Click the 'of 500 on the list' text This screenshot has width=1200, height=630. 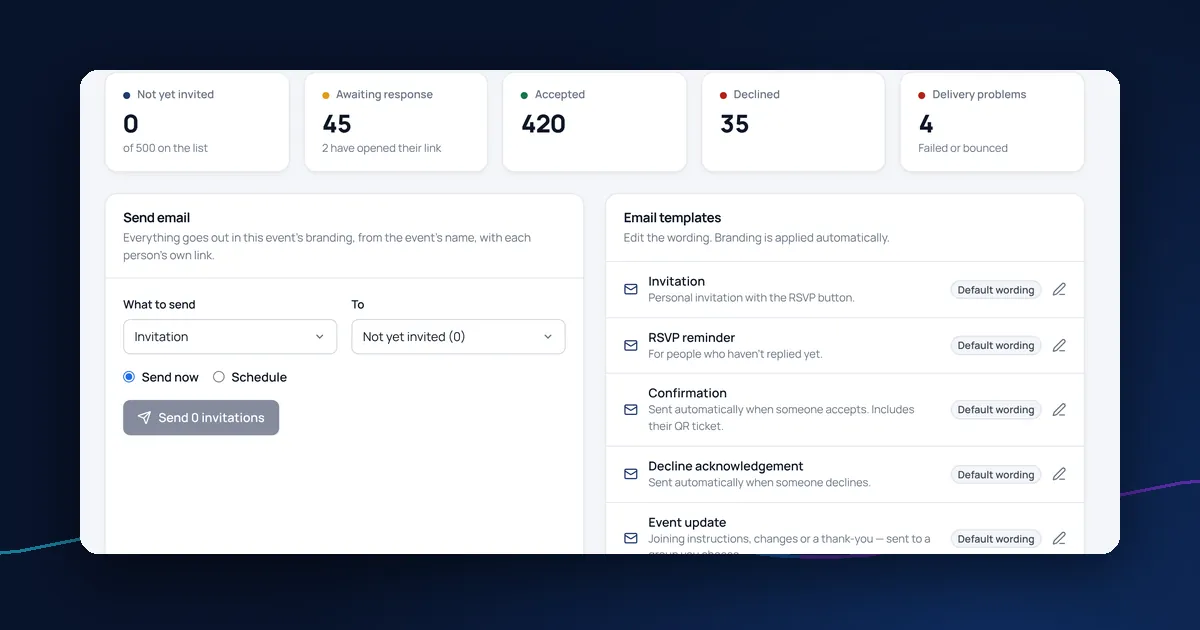tap(166, 148)
